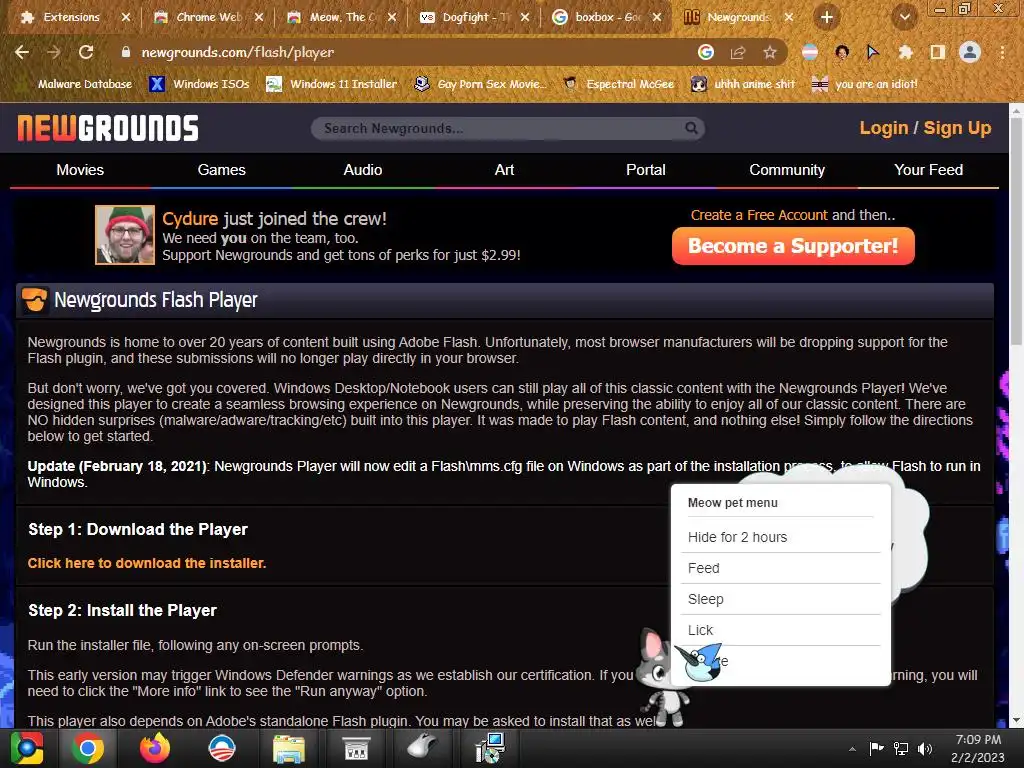Open the tab search dropdown chevron

click(905, 18)
